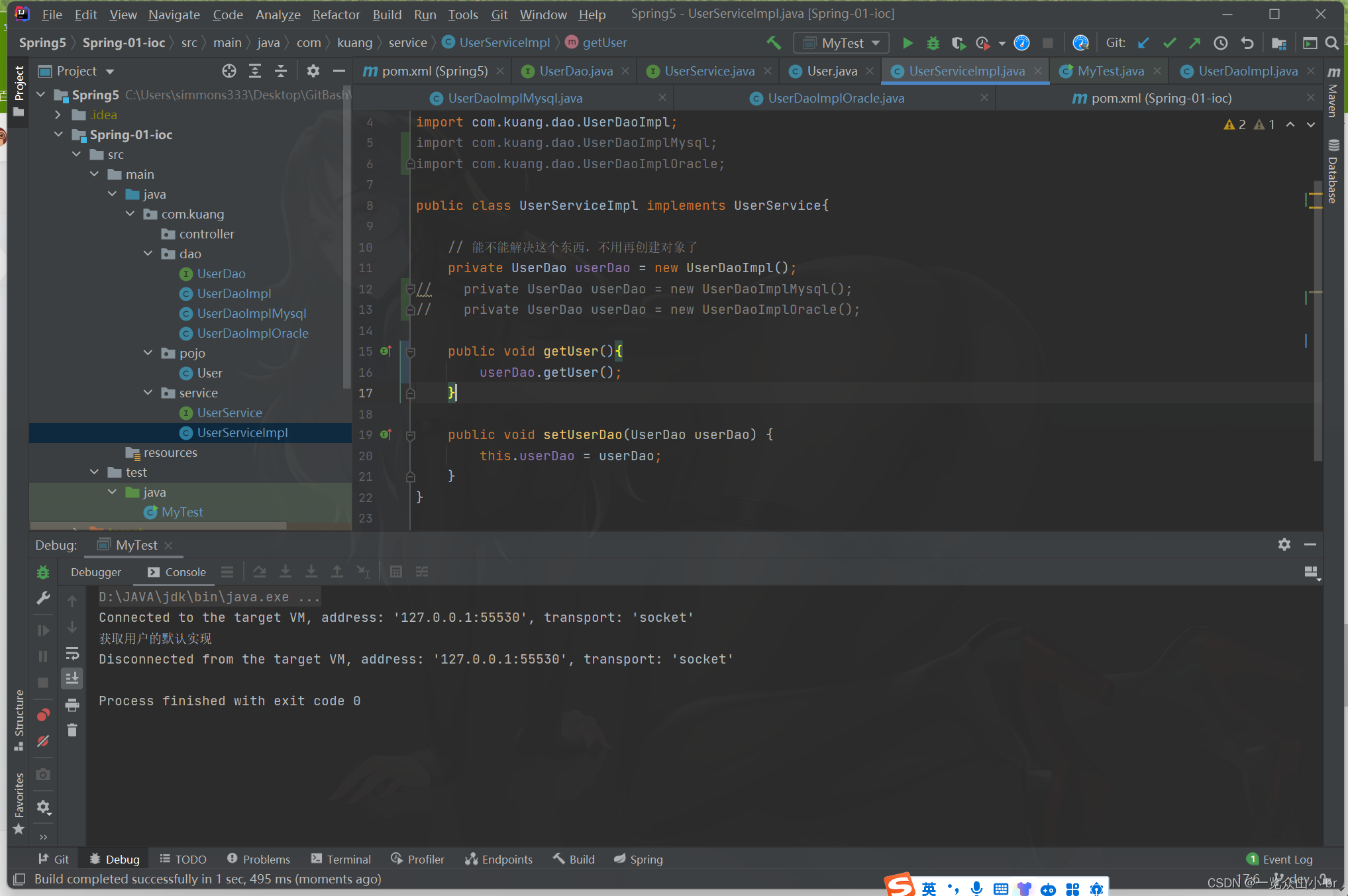Screen dimensions: 1348x896
Task: Open Search Everywhere magnifier icon
Action: pyautogui.click(x=1332, y=43)
